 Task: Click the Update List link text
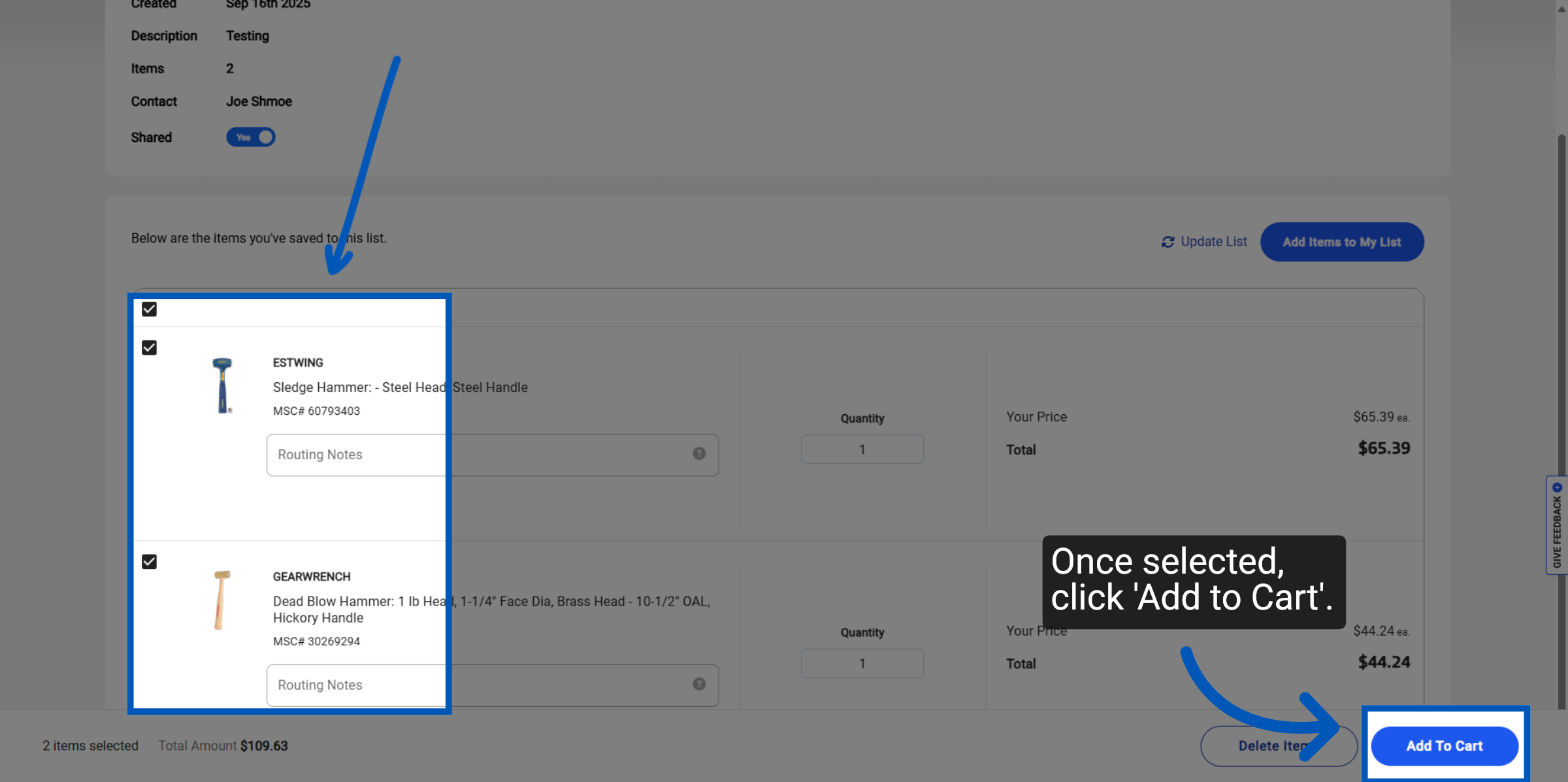pos(1214,242)
